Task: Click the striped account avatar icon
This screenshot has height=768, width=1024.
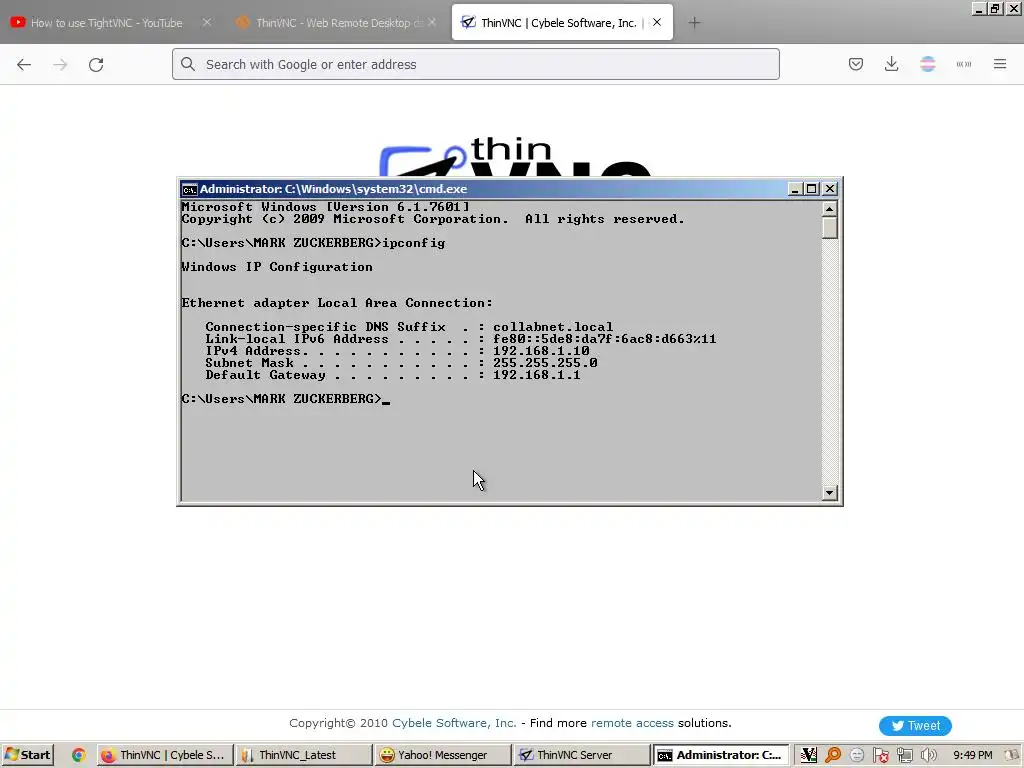Action: 927,64
